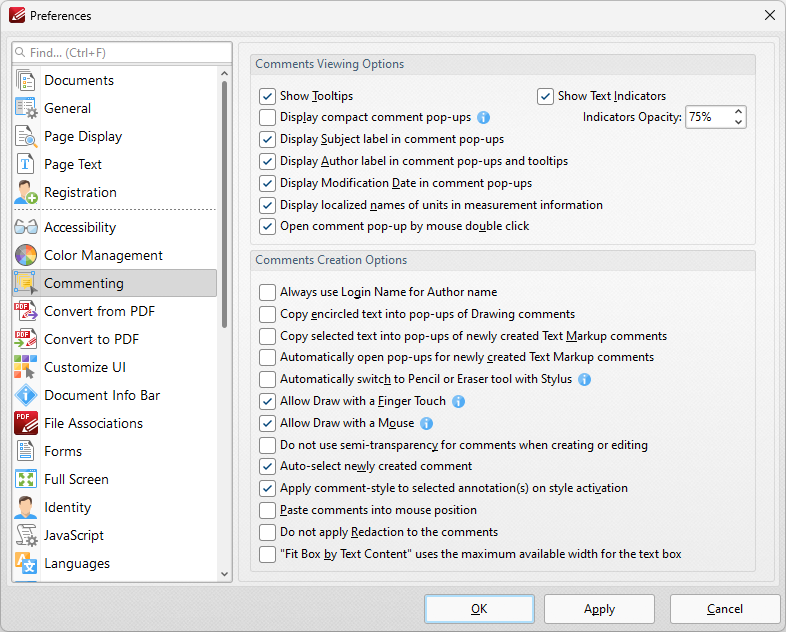Select the Convert to PDF icon
This screenshot has width=786, height=632.
point(26,339)
